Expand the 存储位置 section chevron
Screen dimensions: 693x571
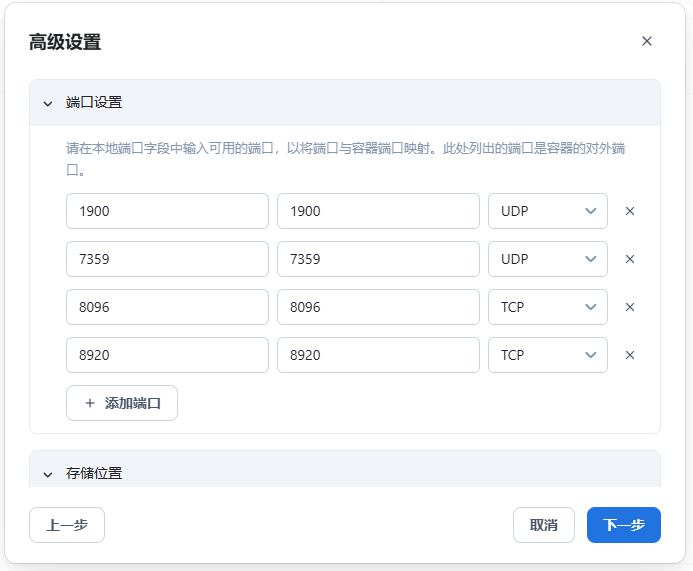coord(47,473)
